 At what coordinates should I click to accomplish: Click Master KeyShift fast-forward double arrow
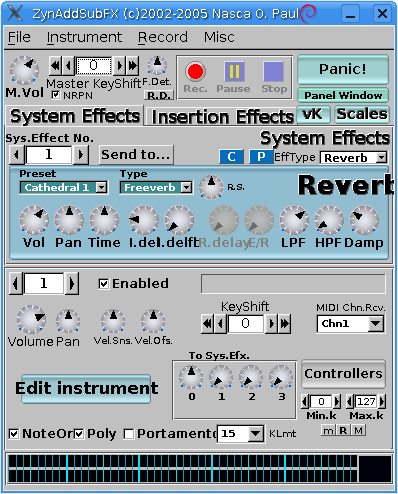(133, 65)
